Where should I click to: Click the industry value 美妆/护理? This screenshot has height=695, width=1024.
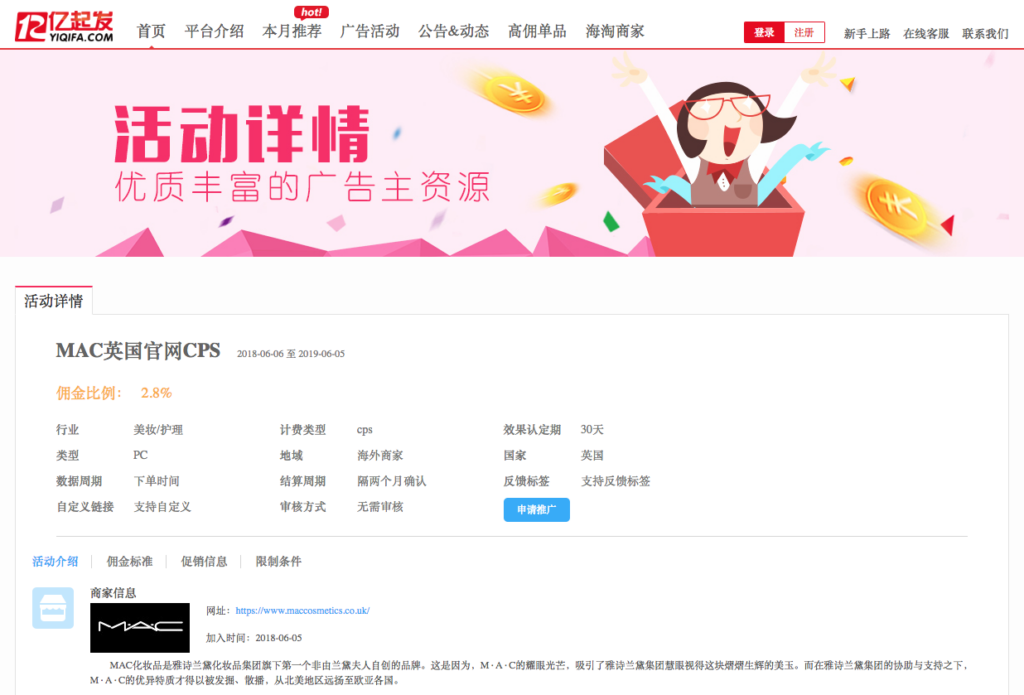click(x=158, y=429)
